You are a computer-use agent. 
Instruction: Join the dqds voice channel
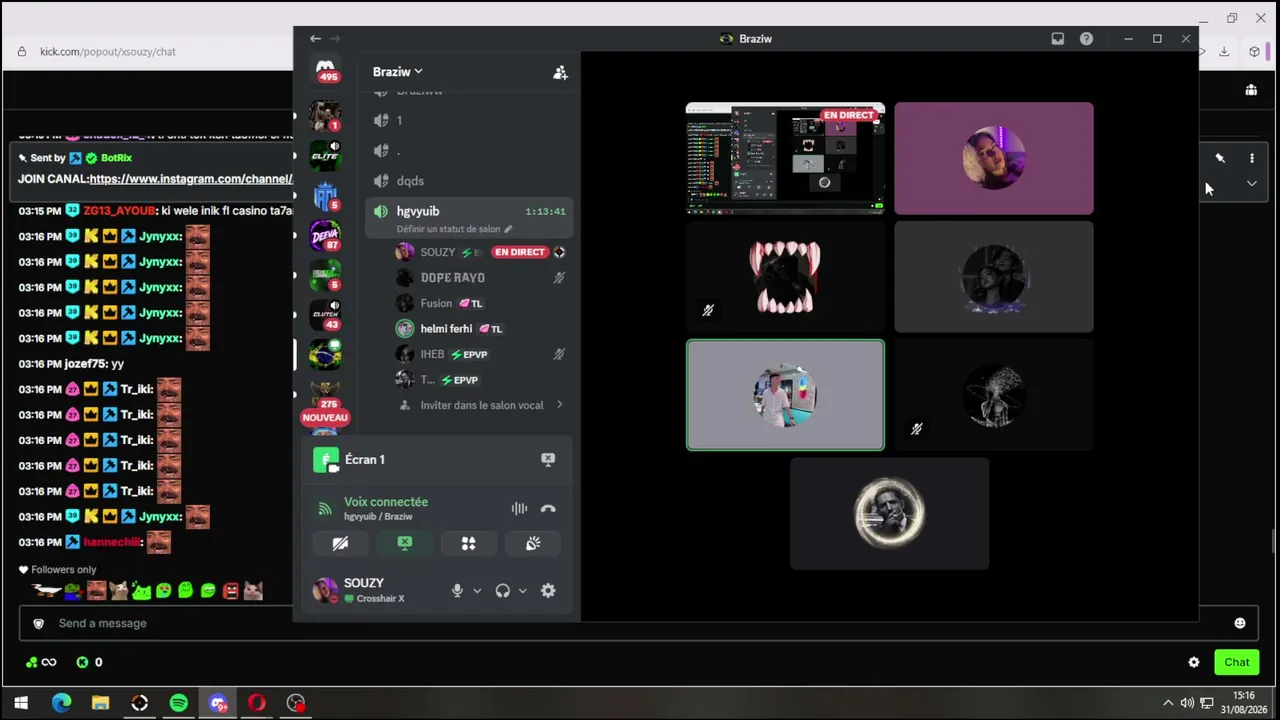(x=469, y=181)
